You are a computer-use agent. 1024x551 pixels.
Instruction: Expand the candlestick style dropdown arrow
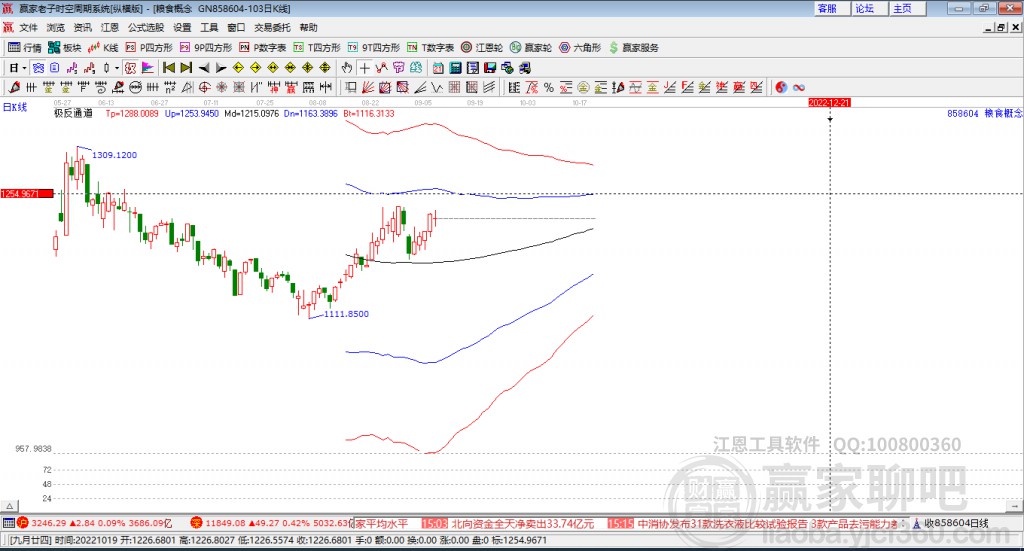click(x=117, y=68)
